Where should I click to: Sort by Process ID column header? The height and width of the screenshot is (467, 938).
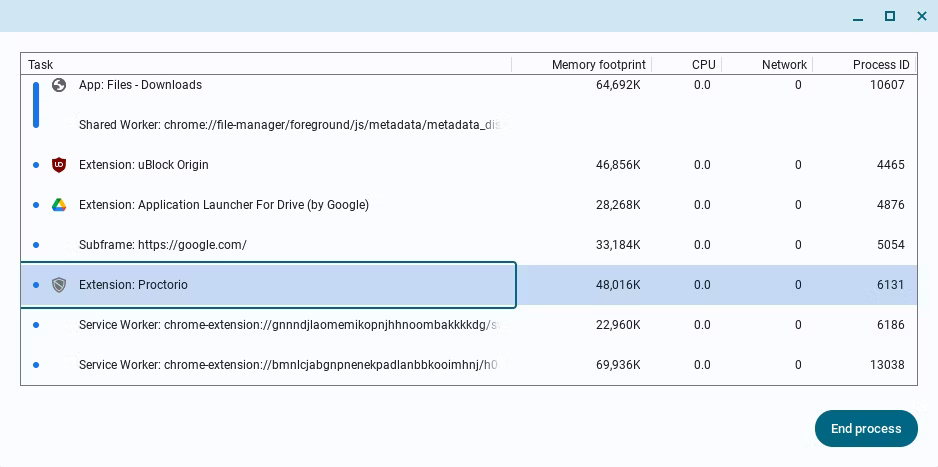[x=880, y=64]
